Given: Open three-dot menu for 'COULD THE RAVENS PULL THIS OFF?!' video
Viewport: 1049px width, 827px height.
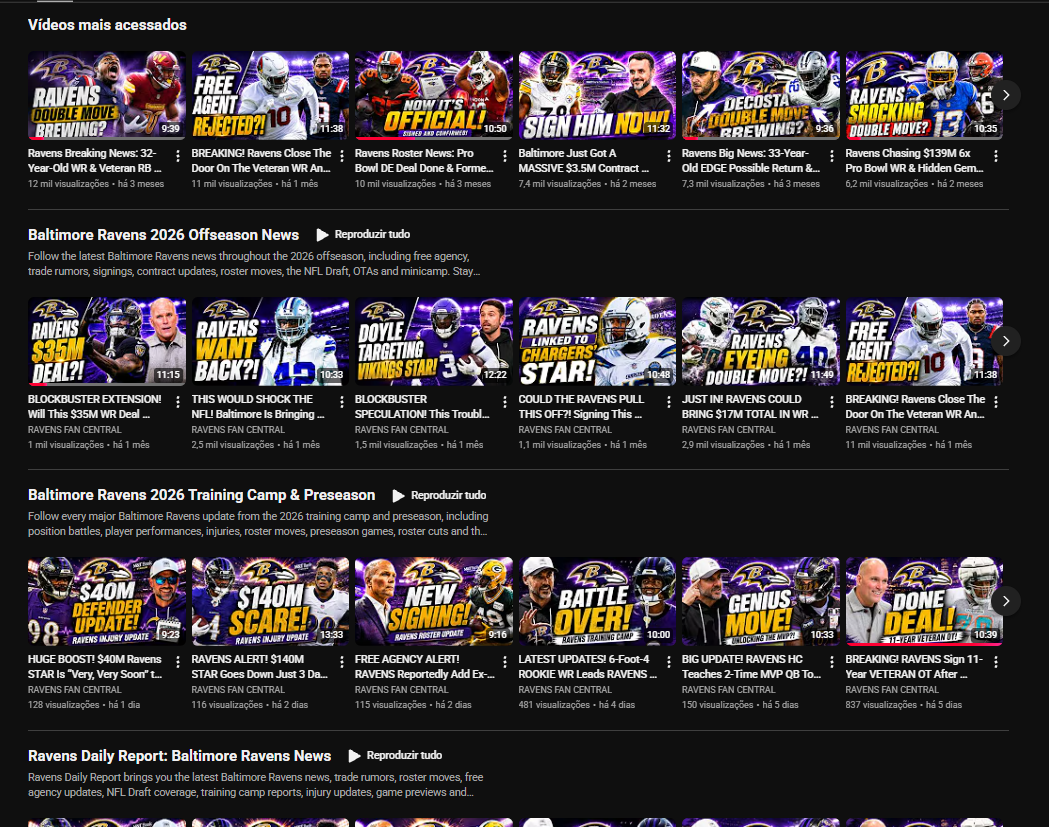Looking at the screenshot, I should pos(669,401).
